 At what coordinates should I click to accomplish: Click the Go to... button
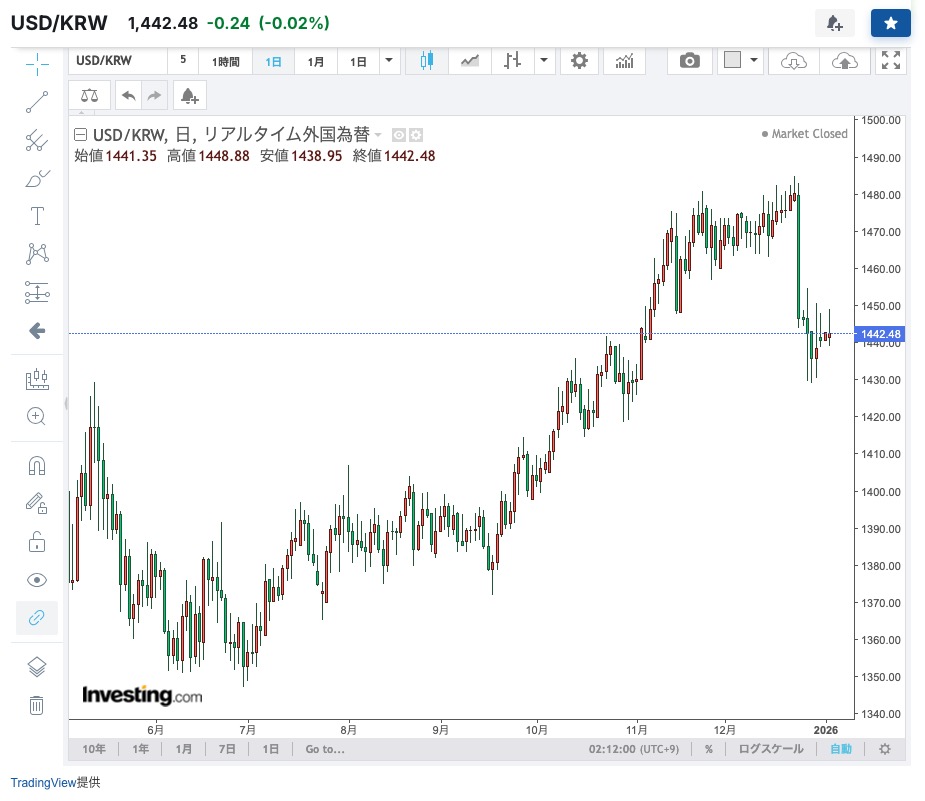point(325,749)
